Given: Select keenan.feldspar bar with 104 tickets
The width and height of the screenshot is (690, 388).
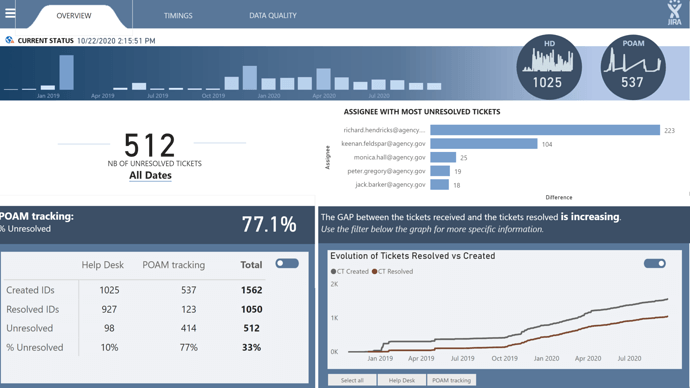Looking at the screenshot, I should click(x=484, y=143).
